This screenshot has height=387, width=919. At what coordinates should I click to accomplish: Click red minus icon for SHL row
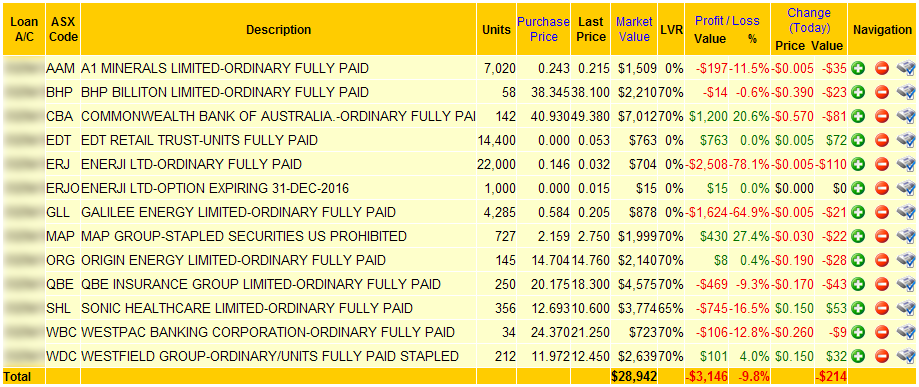click(882, 309)
